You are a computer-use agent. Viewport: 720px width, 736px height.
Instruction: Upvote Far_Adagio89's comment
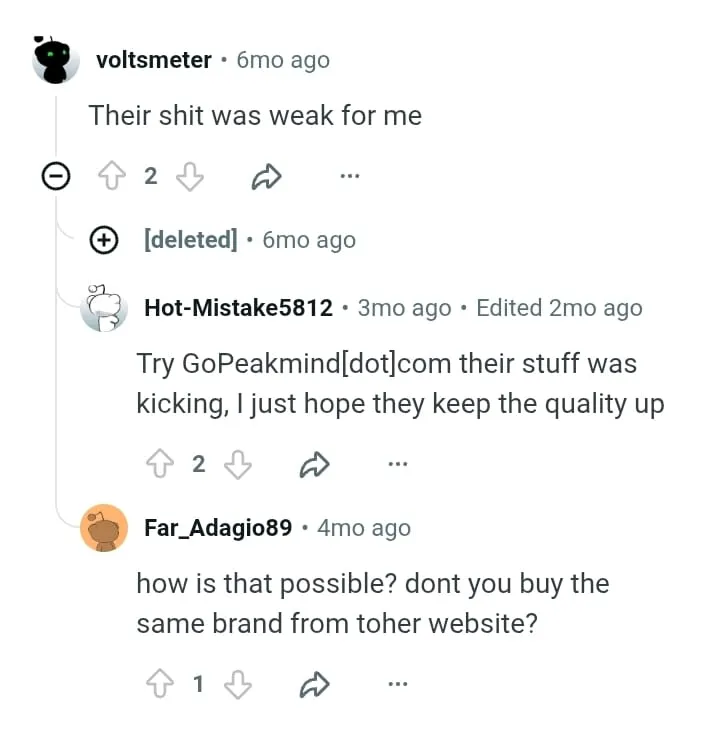click(158, 684)
